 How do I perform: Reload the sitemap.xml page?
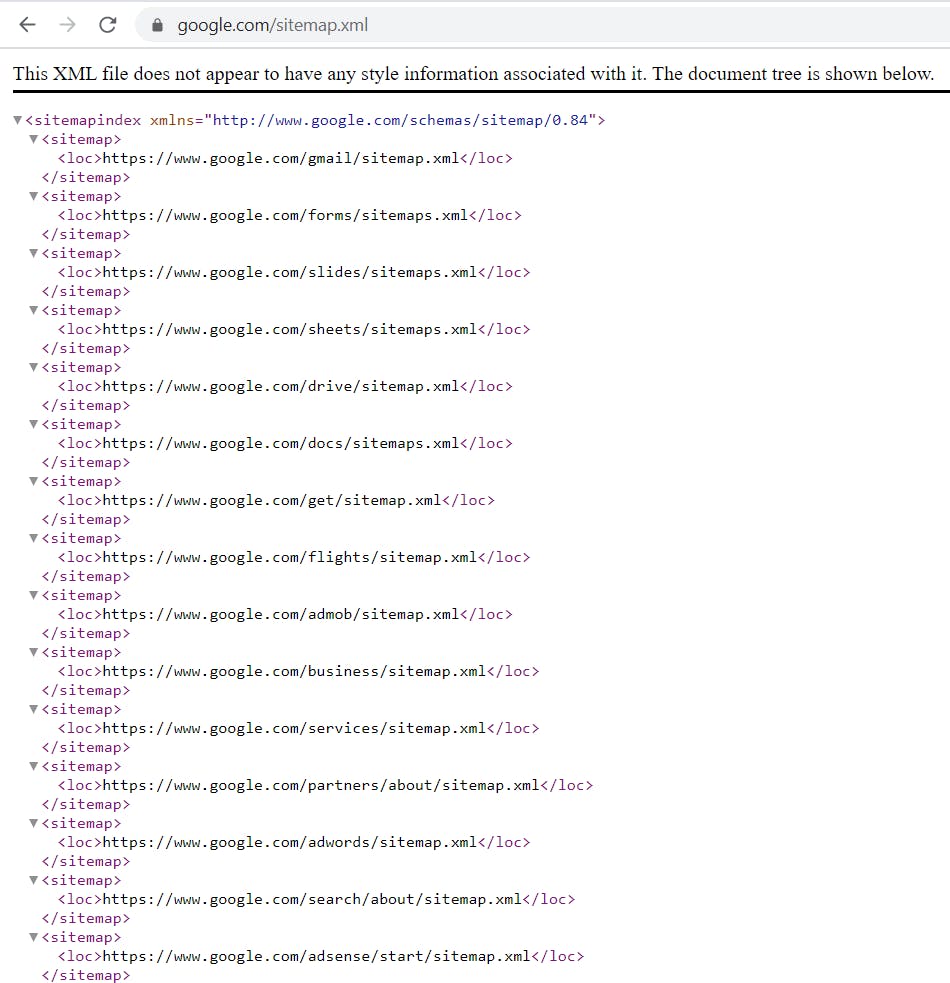pos(108,25)
